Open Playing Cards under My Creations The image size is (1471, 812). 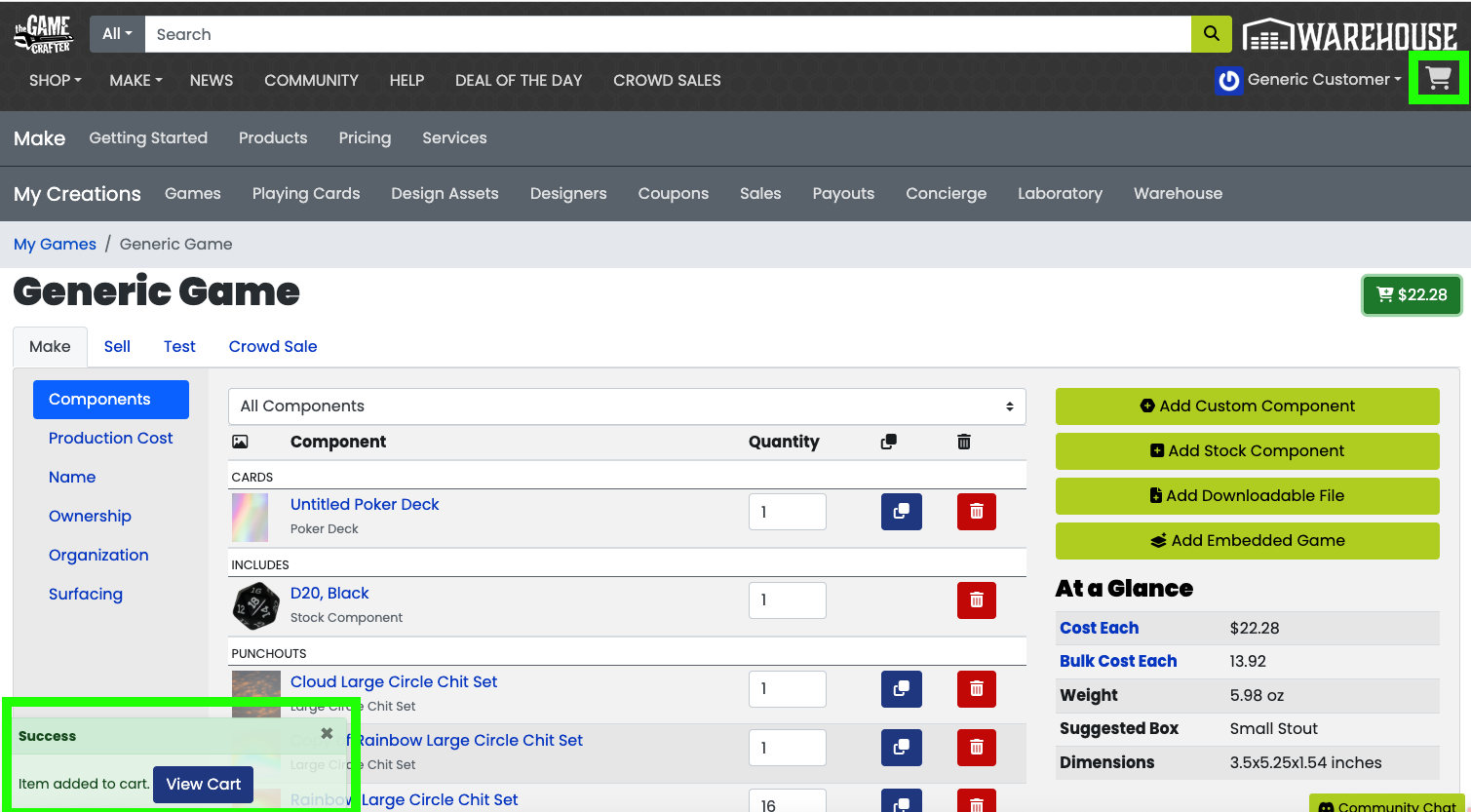pyautogui.click(x=306, y=194)
